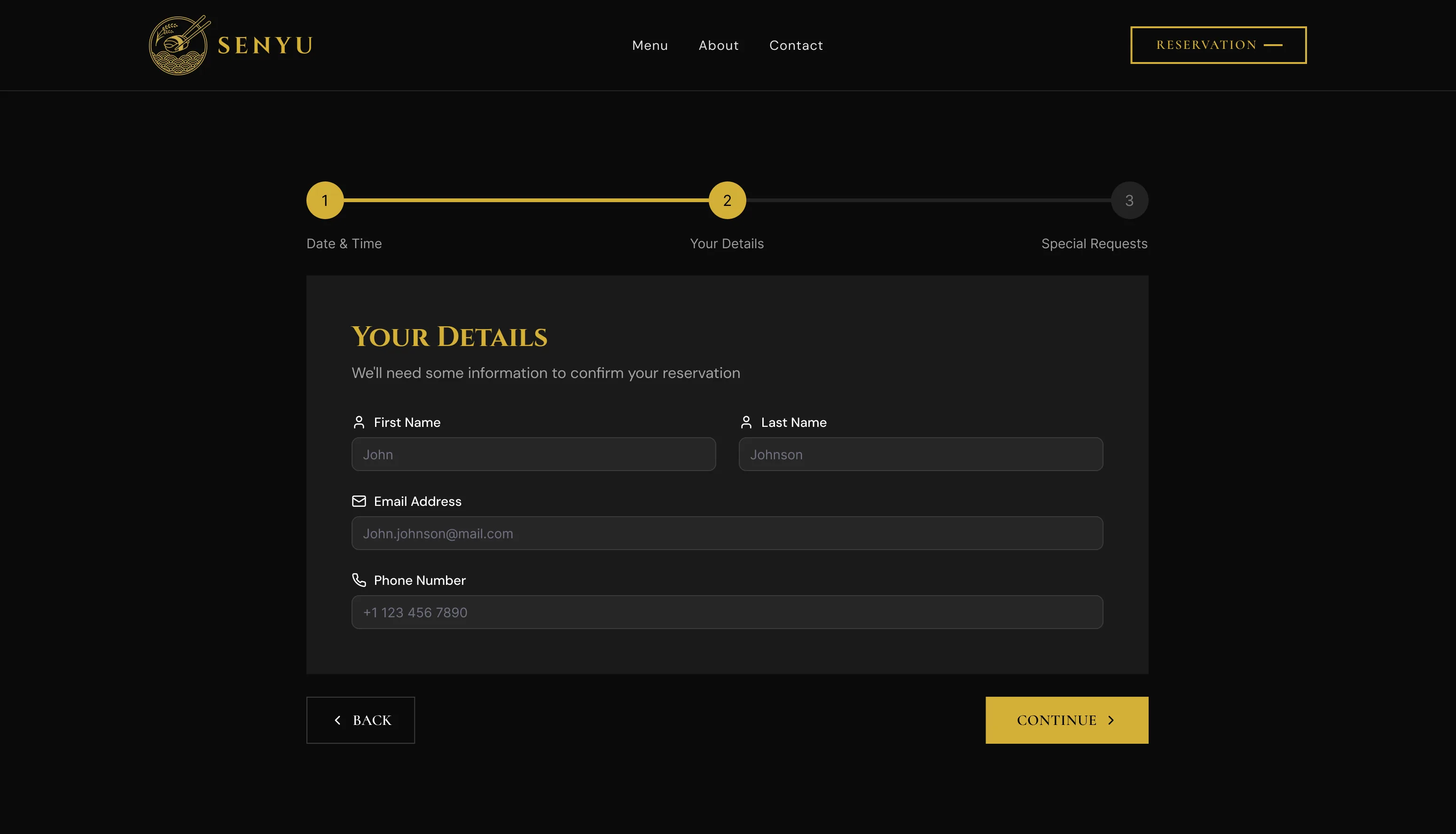Click the Last Name label text
1456x834 pixels.
[x=793, y=422]
